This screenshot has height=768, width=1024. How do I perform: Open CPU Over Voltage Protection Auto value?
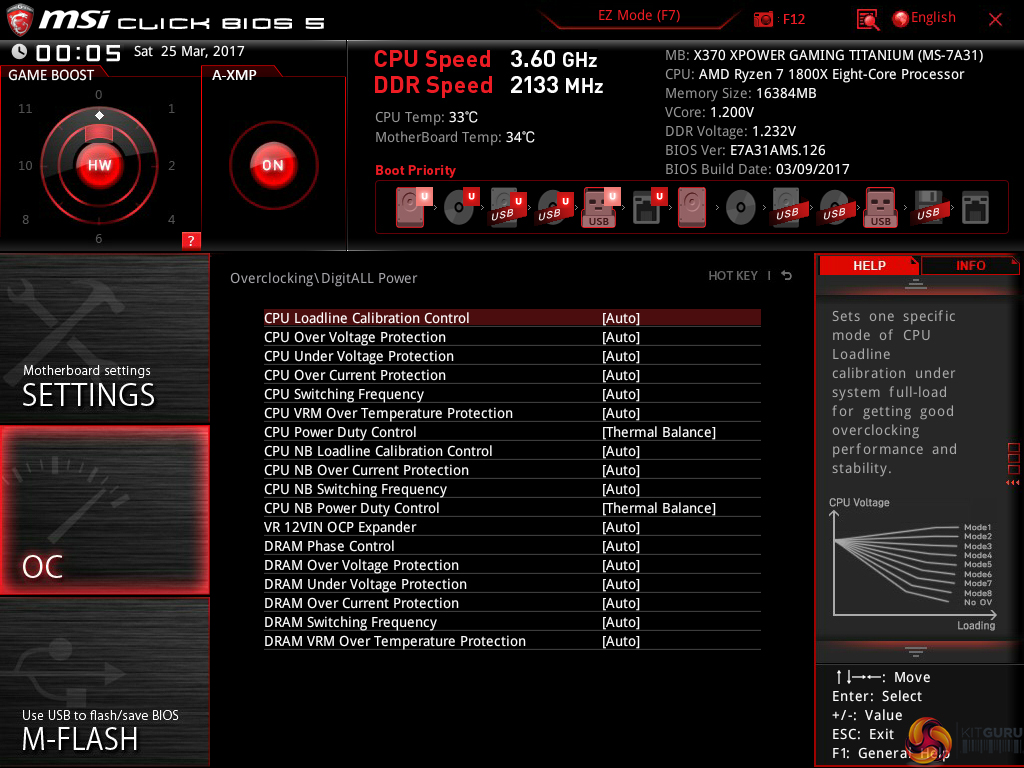click(x=621, y=337)
